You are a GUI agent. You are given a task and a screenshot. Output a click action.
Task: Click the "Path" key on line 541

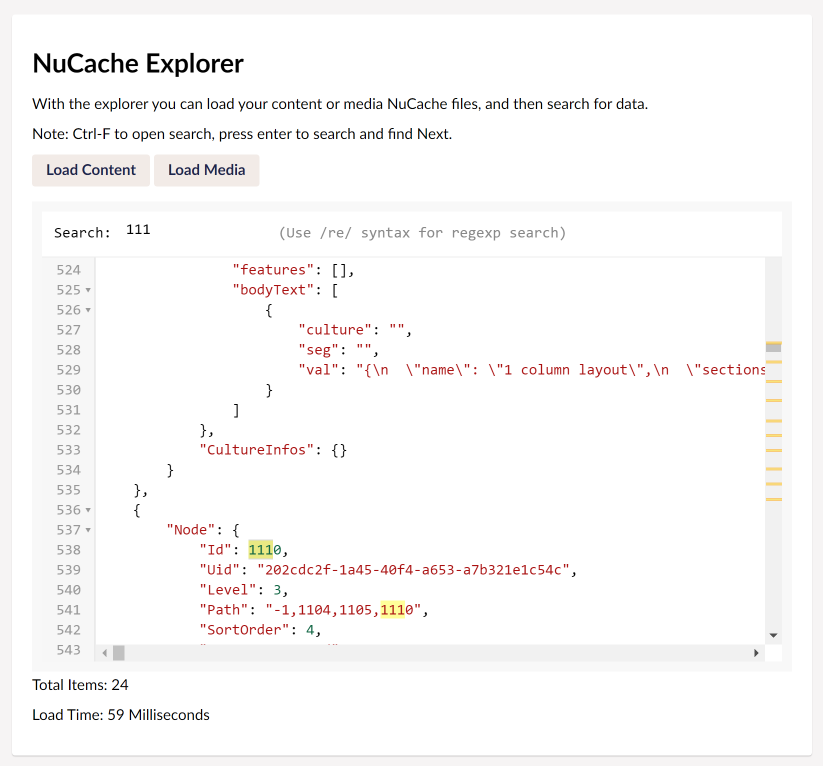click(224, 610)
